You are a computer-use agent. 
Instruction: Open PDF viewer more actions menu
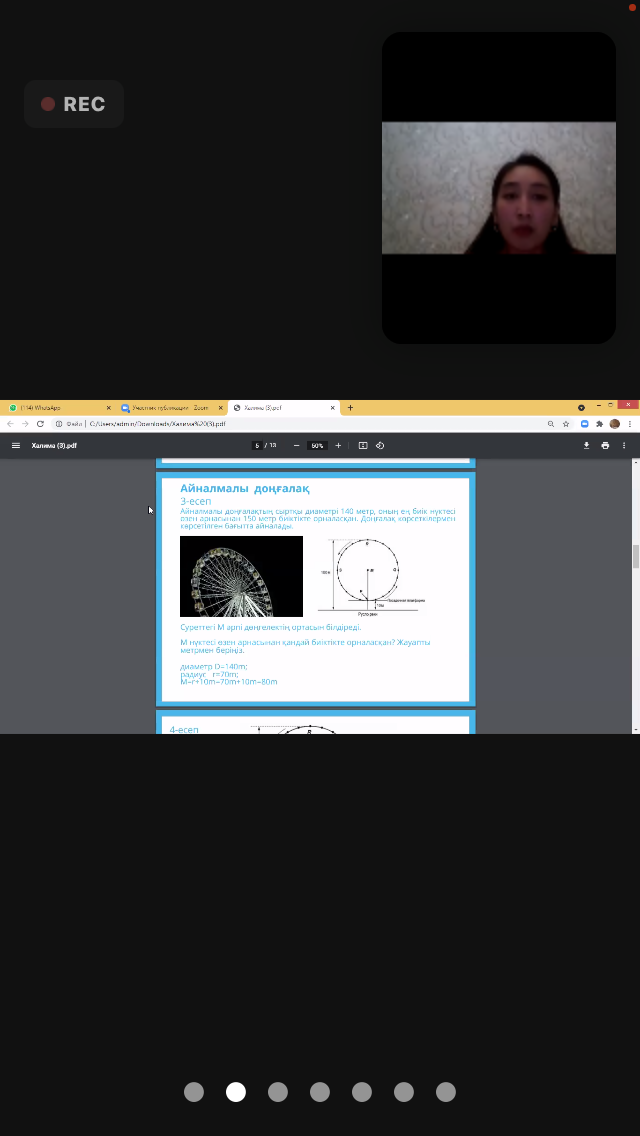point(624,446)
